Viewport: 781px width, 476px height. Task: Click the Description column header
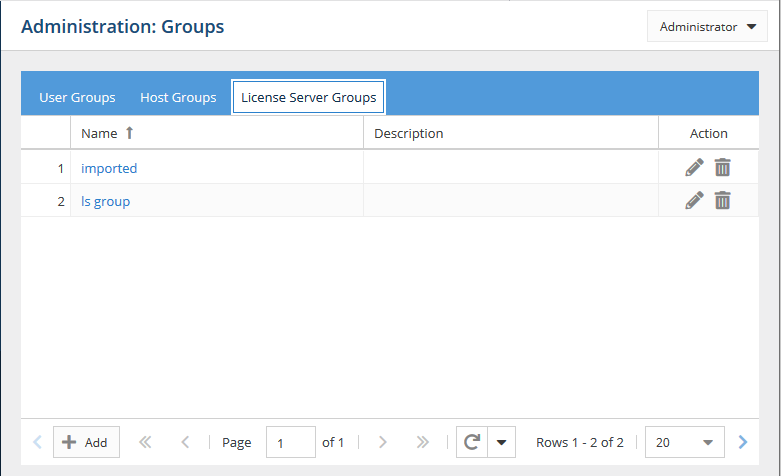[511, 133]
